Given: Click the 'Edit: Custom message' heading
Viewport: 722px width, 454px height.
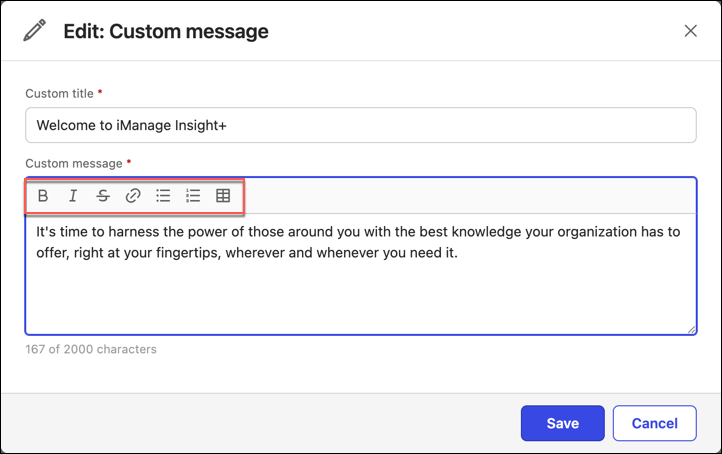Looking at the screenshot, I should click(x=166, y=32).
